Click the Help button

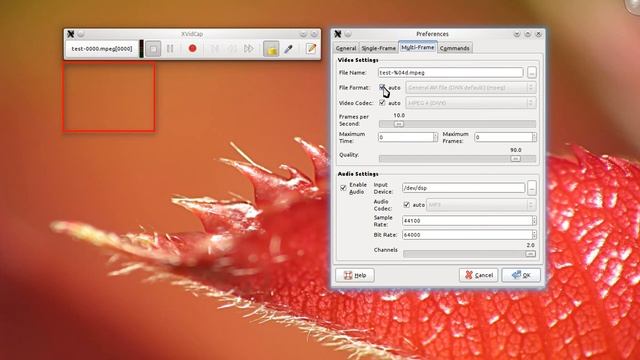355,275
